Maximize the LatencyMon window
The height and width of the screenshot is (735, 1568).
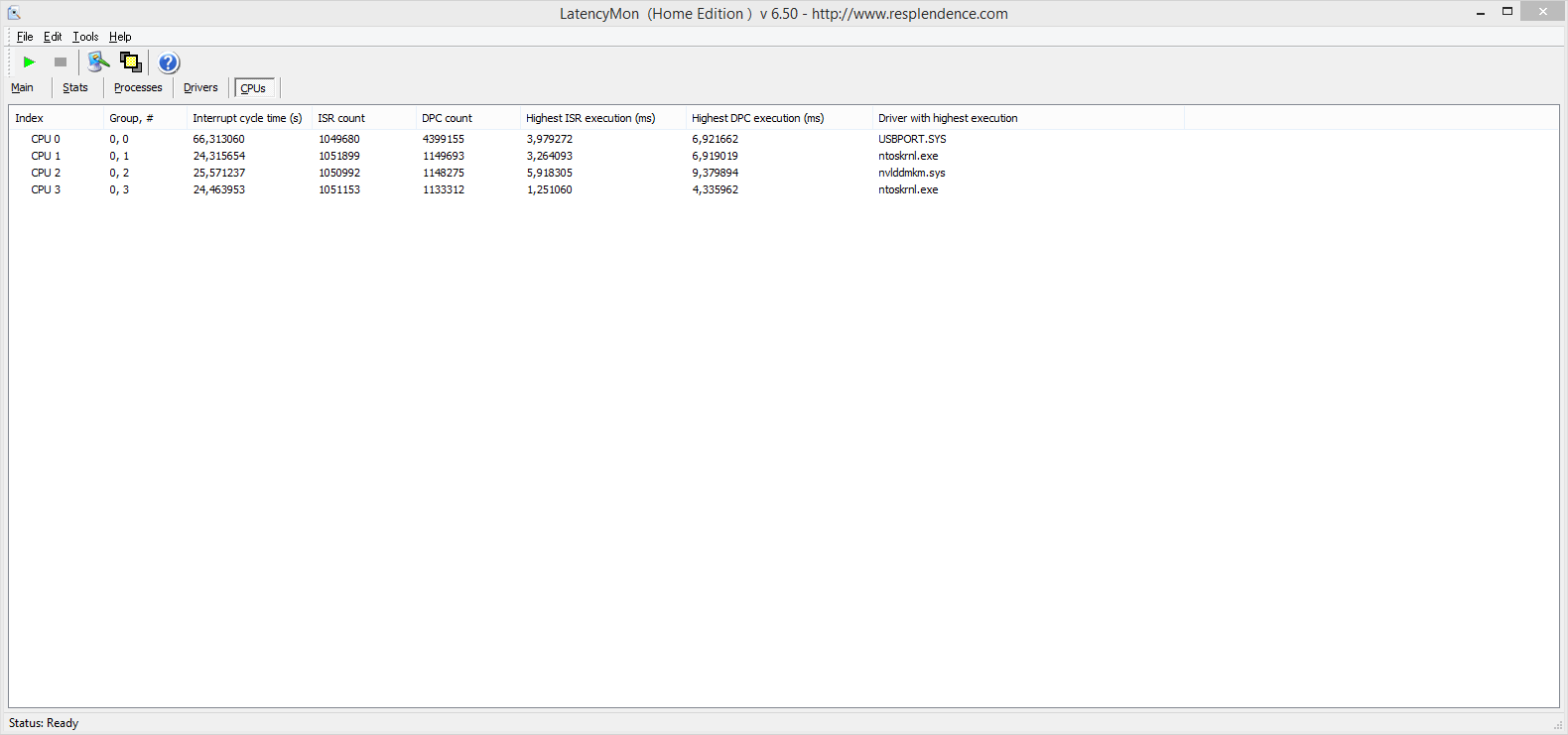click(x=1506, y=12)
